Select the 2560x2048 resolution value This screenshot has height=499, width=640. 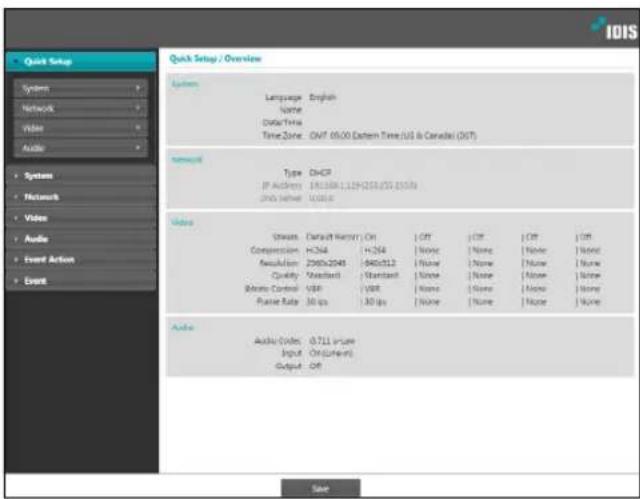click(326, 263)
